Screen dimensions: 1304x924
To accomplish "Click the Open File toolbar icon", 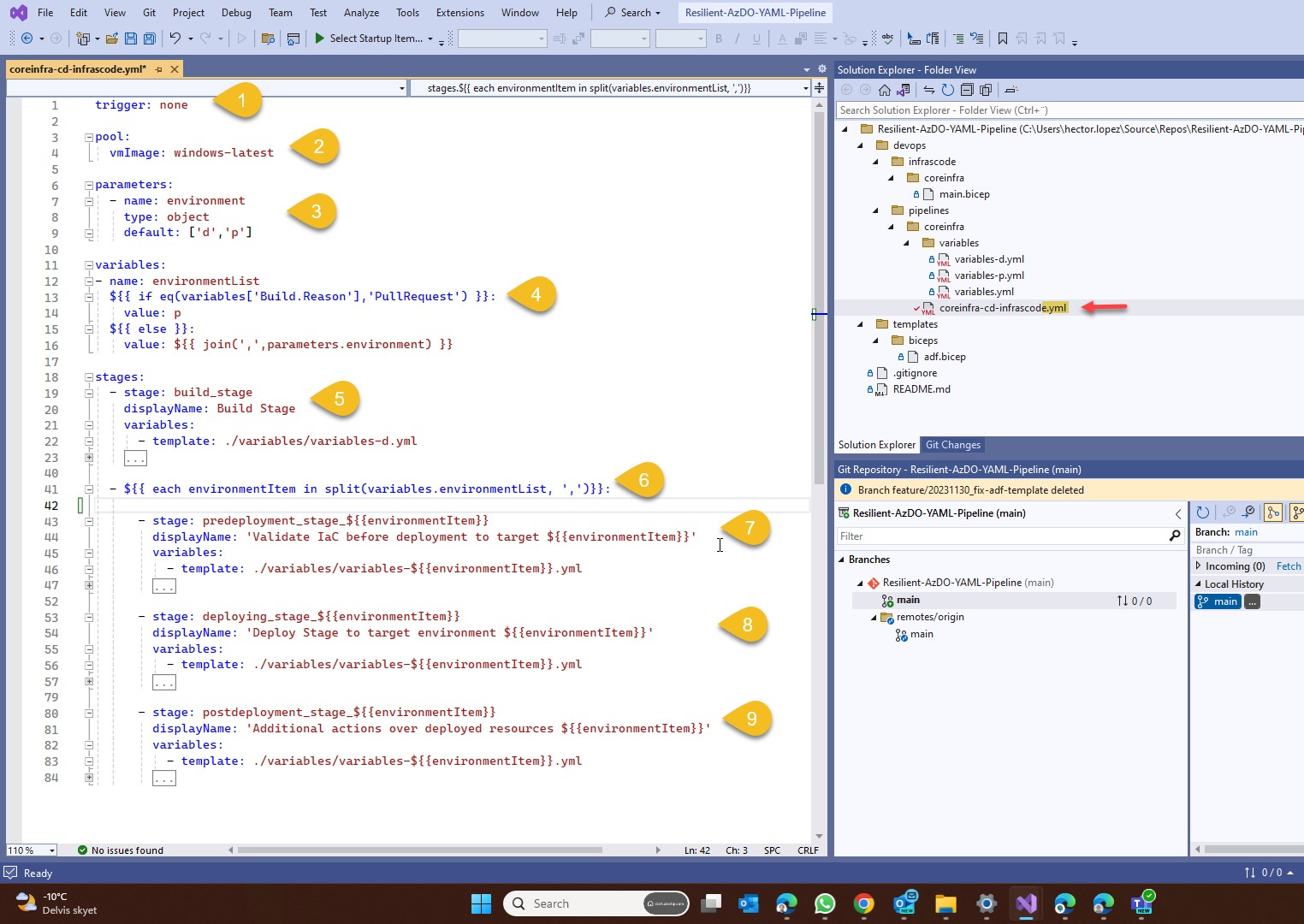I will click(112, 38).
